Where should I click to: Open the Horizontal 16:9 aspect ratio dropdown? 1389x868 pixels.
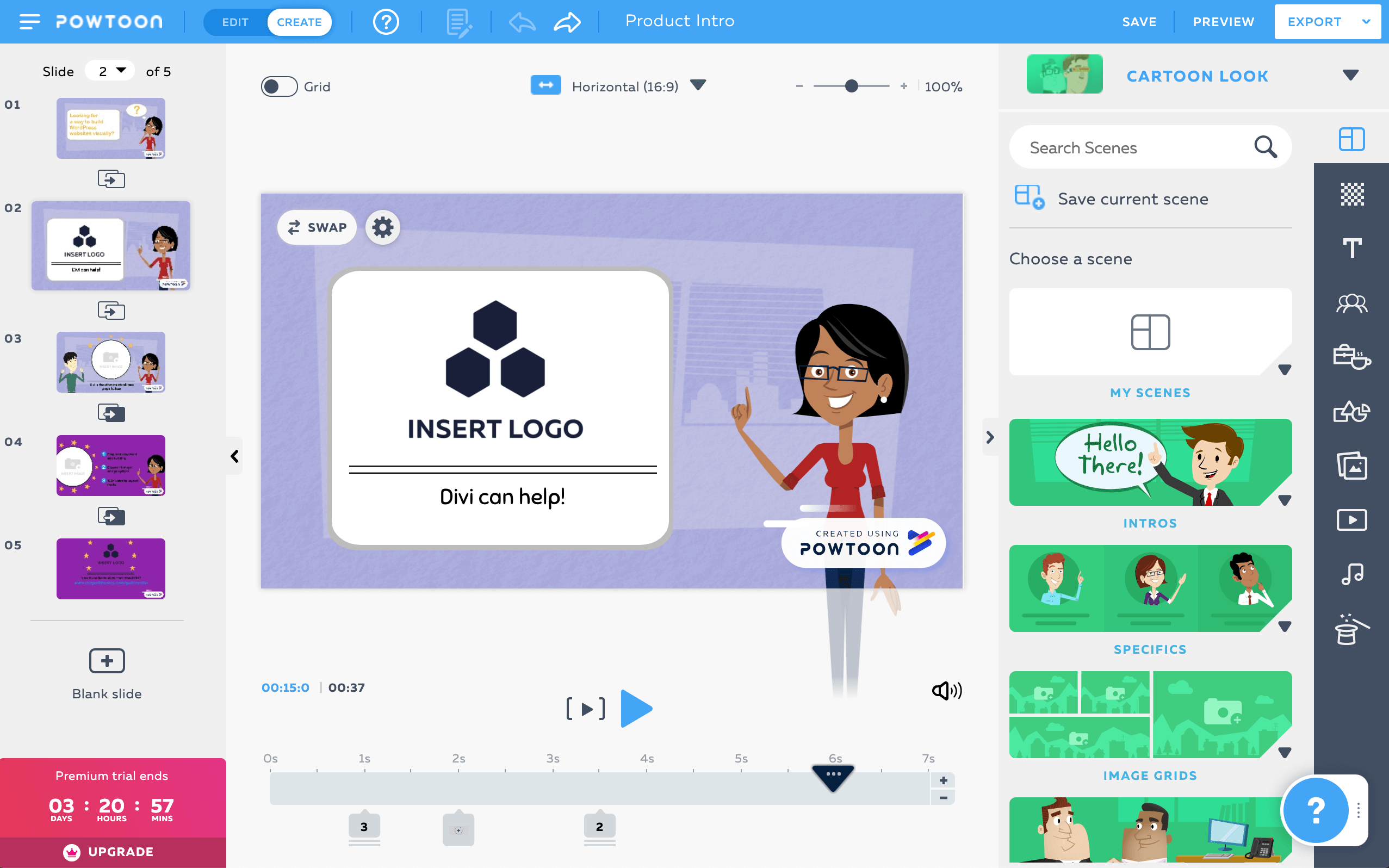point(699,85)
